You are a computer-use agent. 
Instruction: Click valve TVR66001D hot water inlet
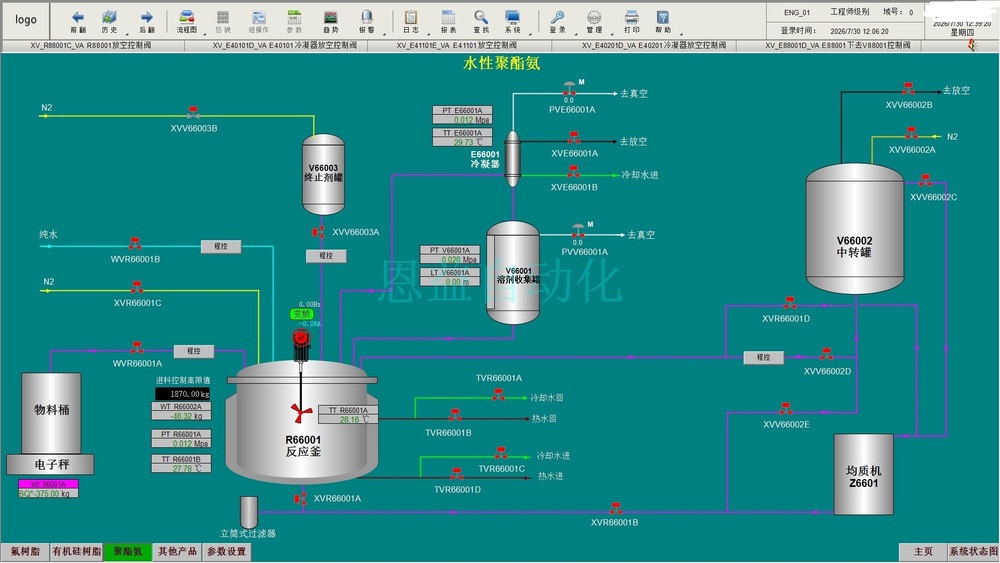tap(457, 474)
